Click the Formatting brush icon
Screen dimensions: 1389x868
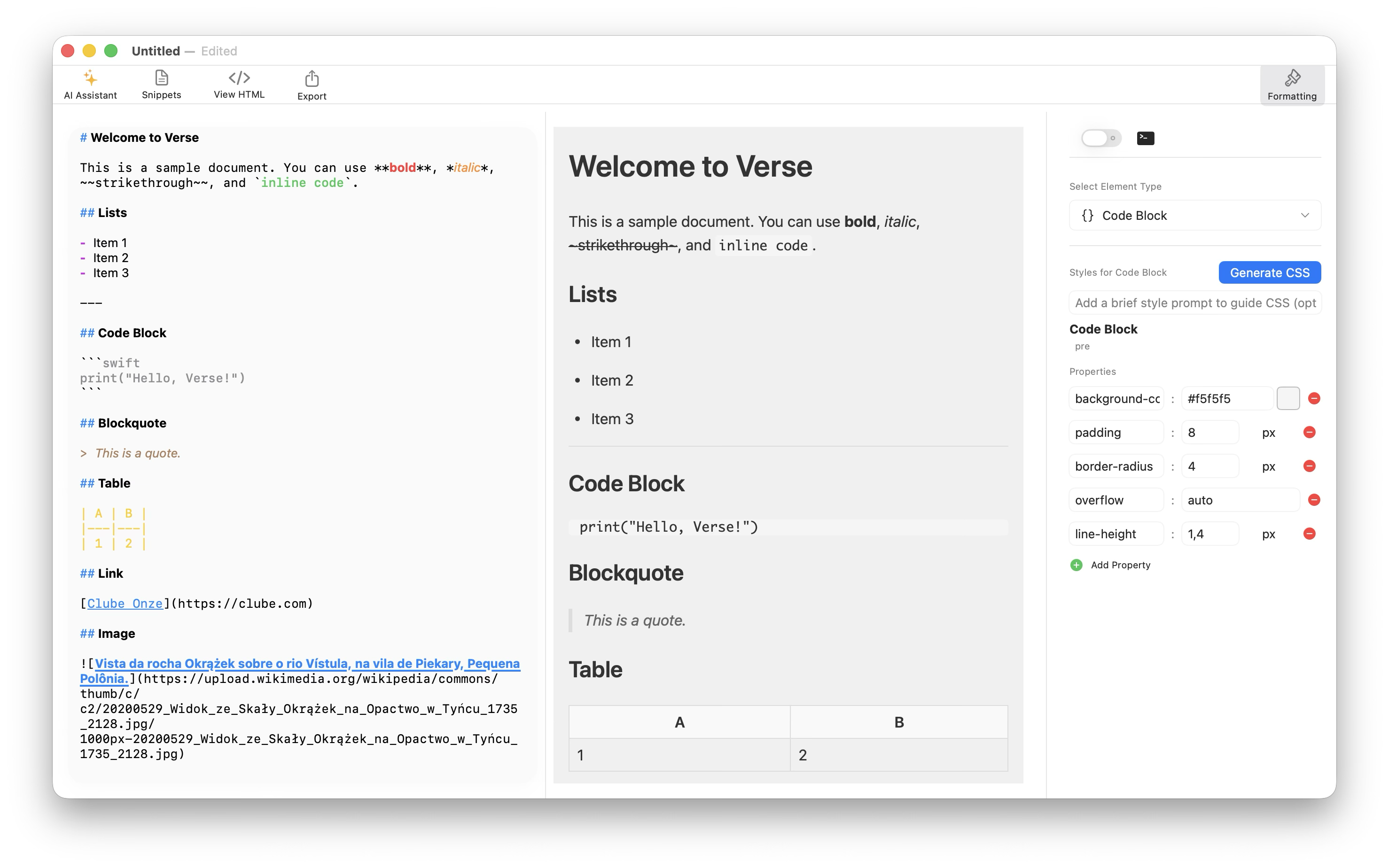click(1292, 78)
